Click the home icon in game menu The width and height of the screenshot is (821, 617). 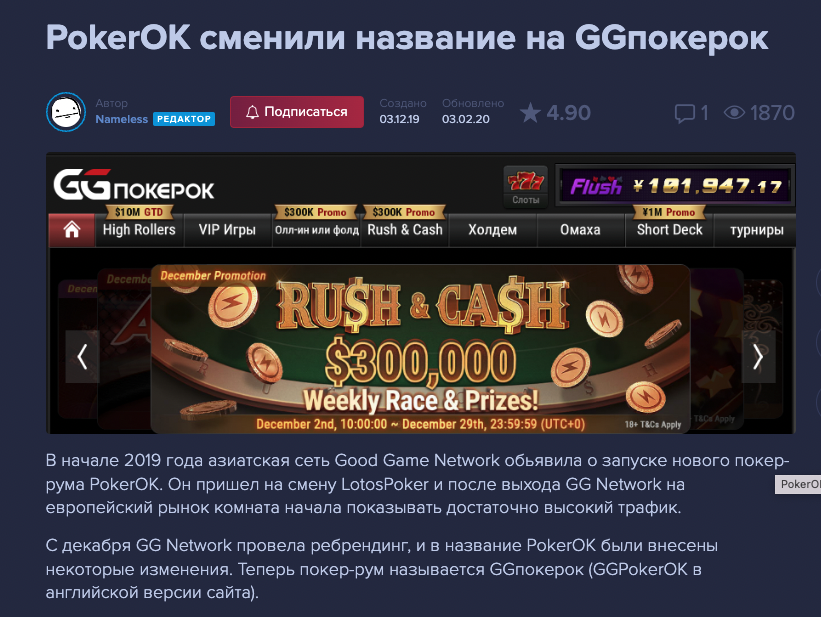click(x=72, y=229)
